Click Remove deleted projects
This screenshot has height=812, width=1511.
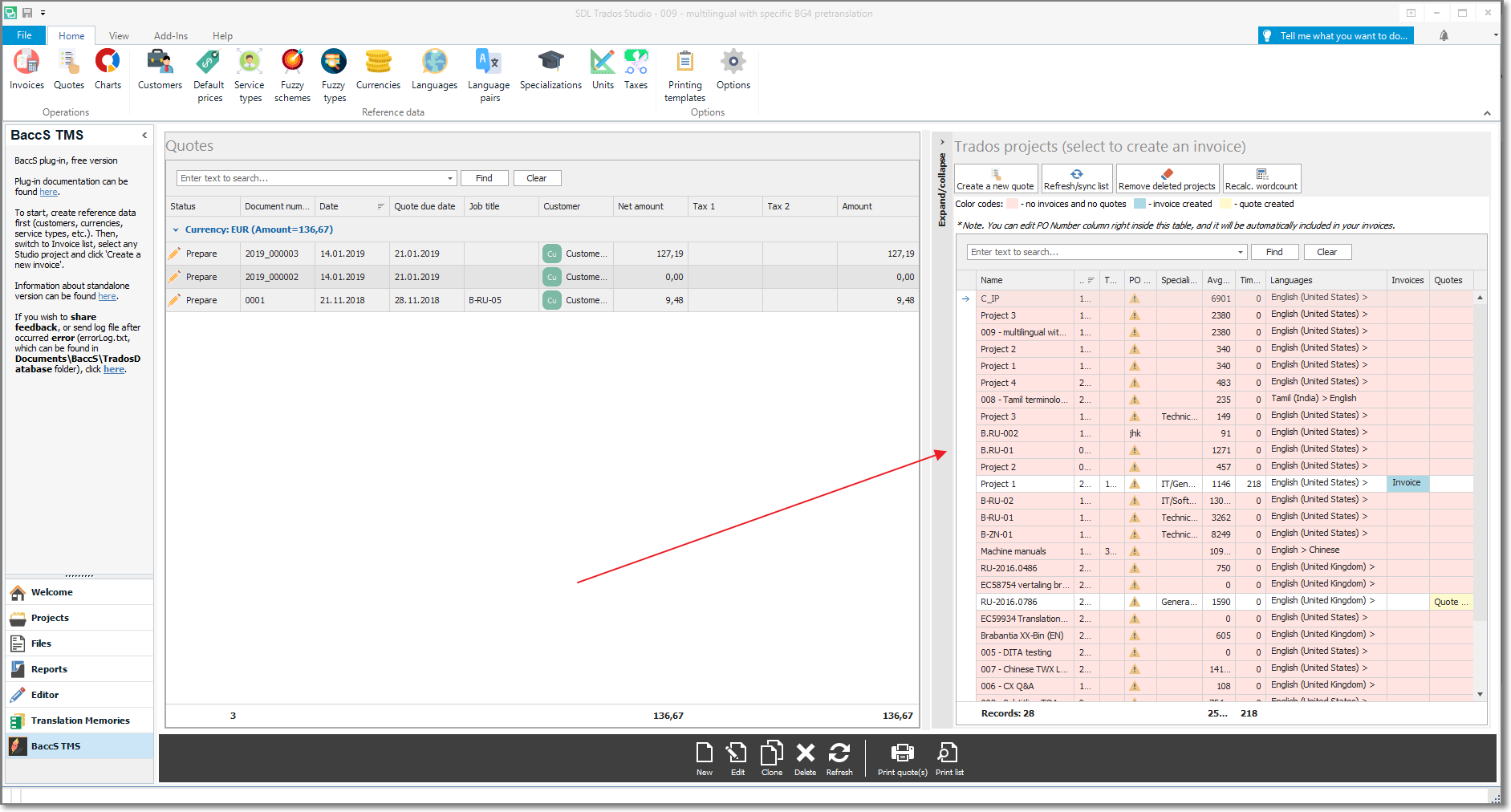1168,179
